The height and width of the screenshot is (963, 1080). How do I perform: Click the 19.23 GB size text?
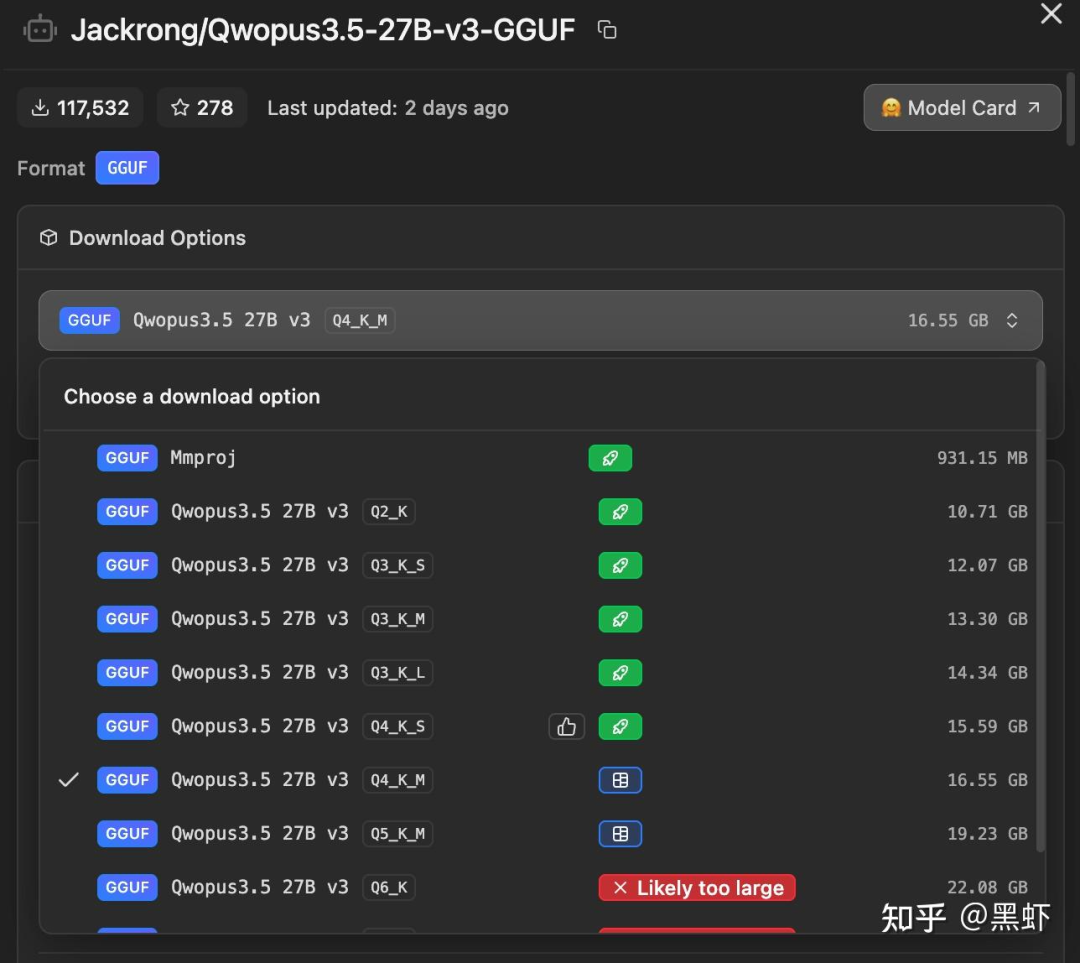[988, 834]
